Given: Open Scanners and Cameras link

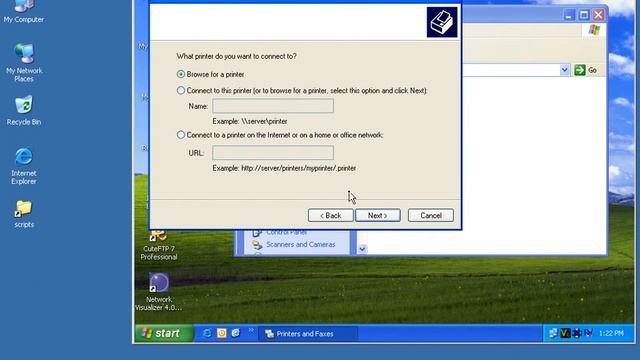Looking at the screenshot, I should click(300, 244).
